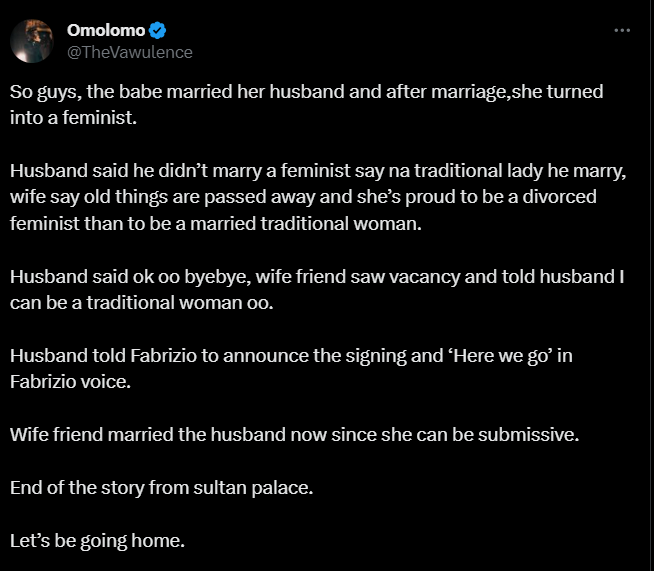Click the line starting "wife say old things"
The height and width of the screenshot is (571, 654).
point(303,197)
